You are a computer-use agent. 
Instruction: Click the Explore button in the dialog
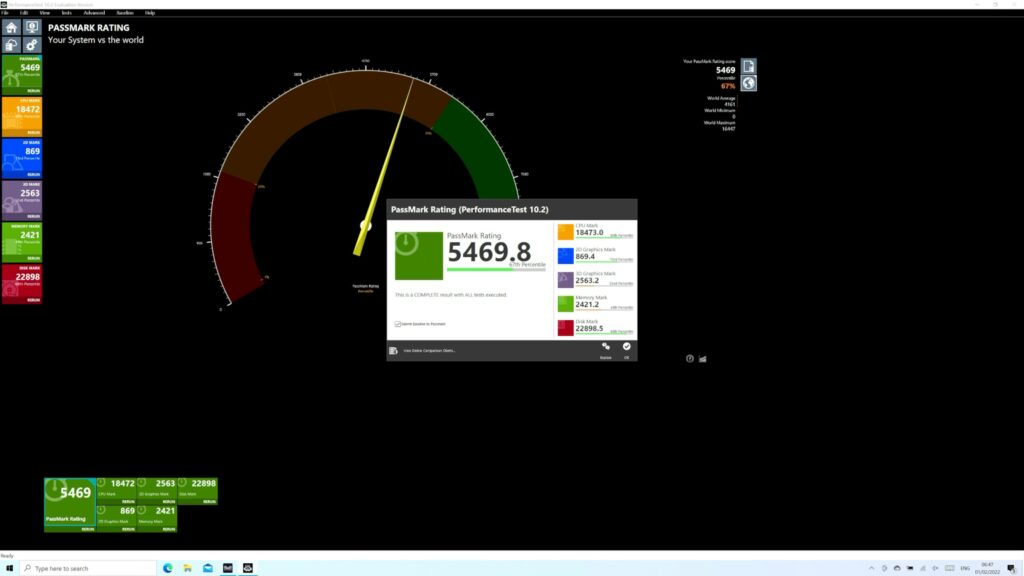606,349
